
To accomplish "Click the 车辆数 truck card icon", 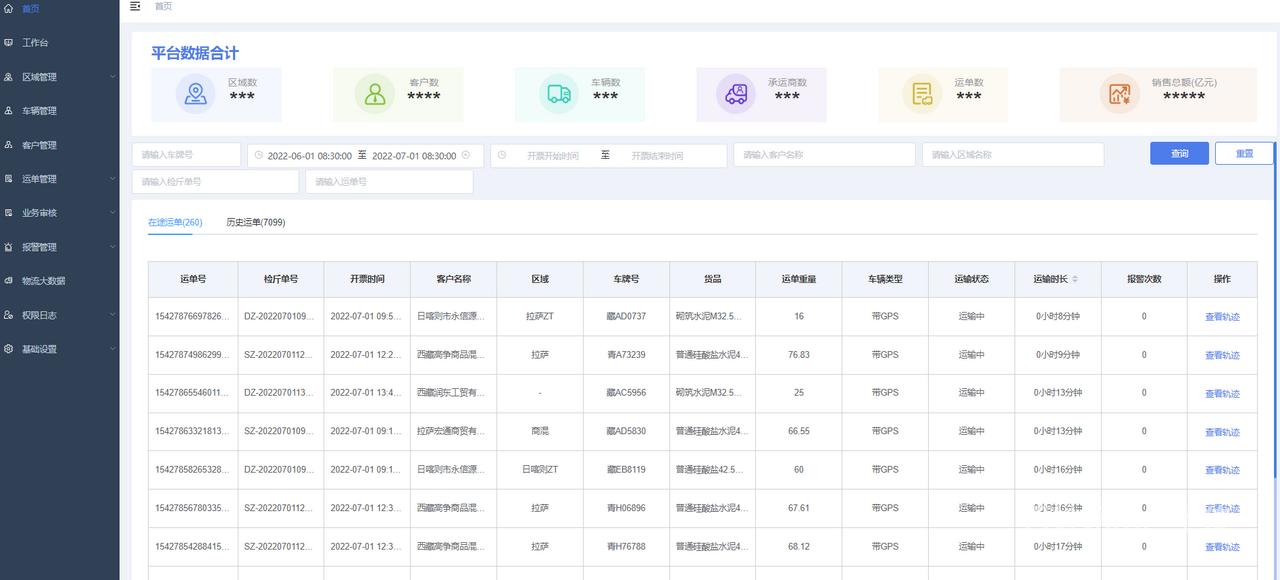I will [x=558, y=94].
